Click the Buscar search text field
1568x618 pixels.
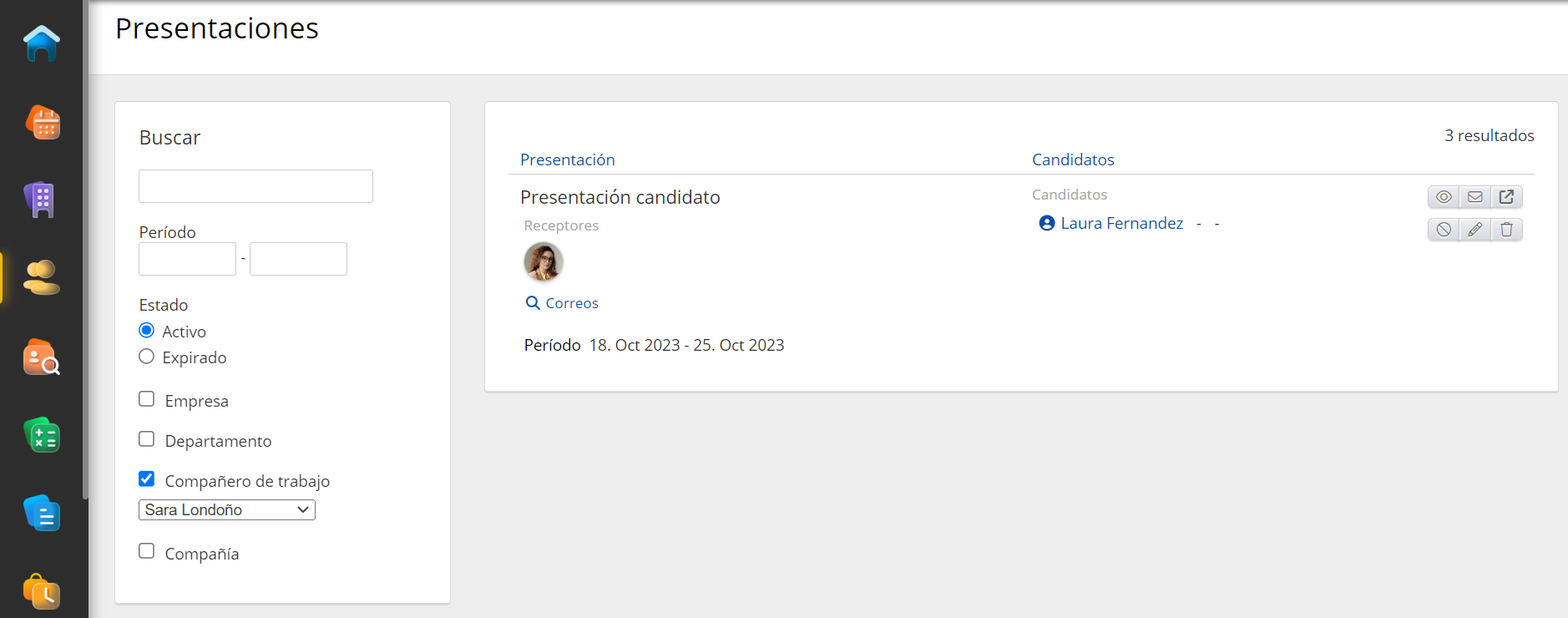click(x=255, y=186)
